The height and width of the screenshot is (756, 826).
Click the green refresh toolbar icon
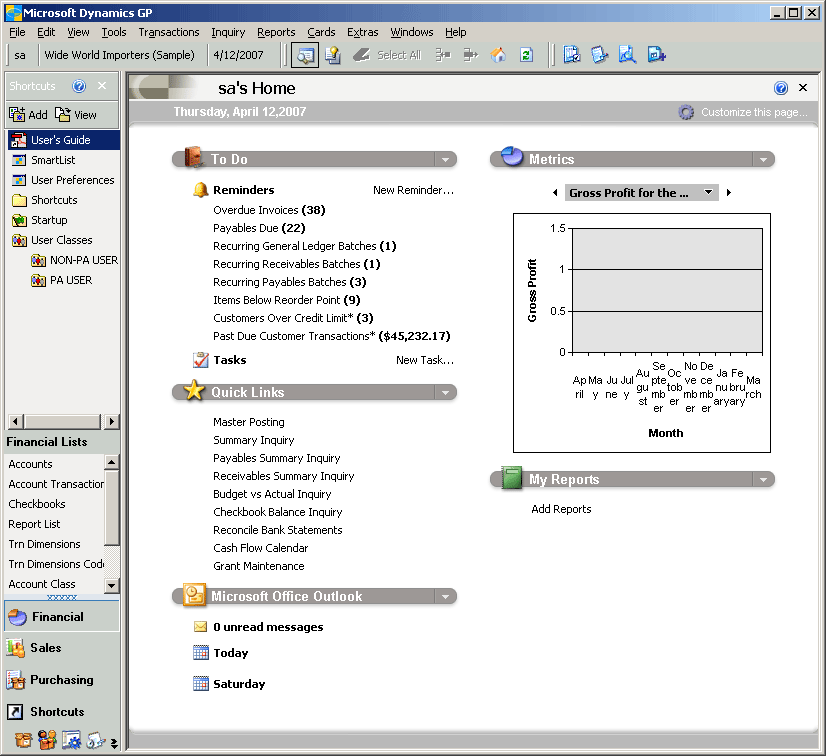(526, 55)
